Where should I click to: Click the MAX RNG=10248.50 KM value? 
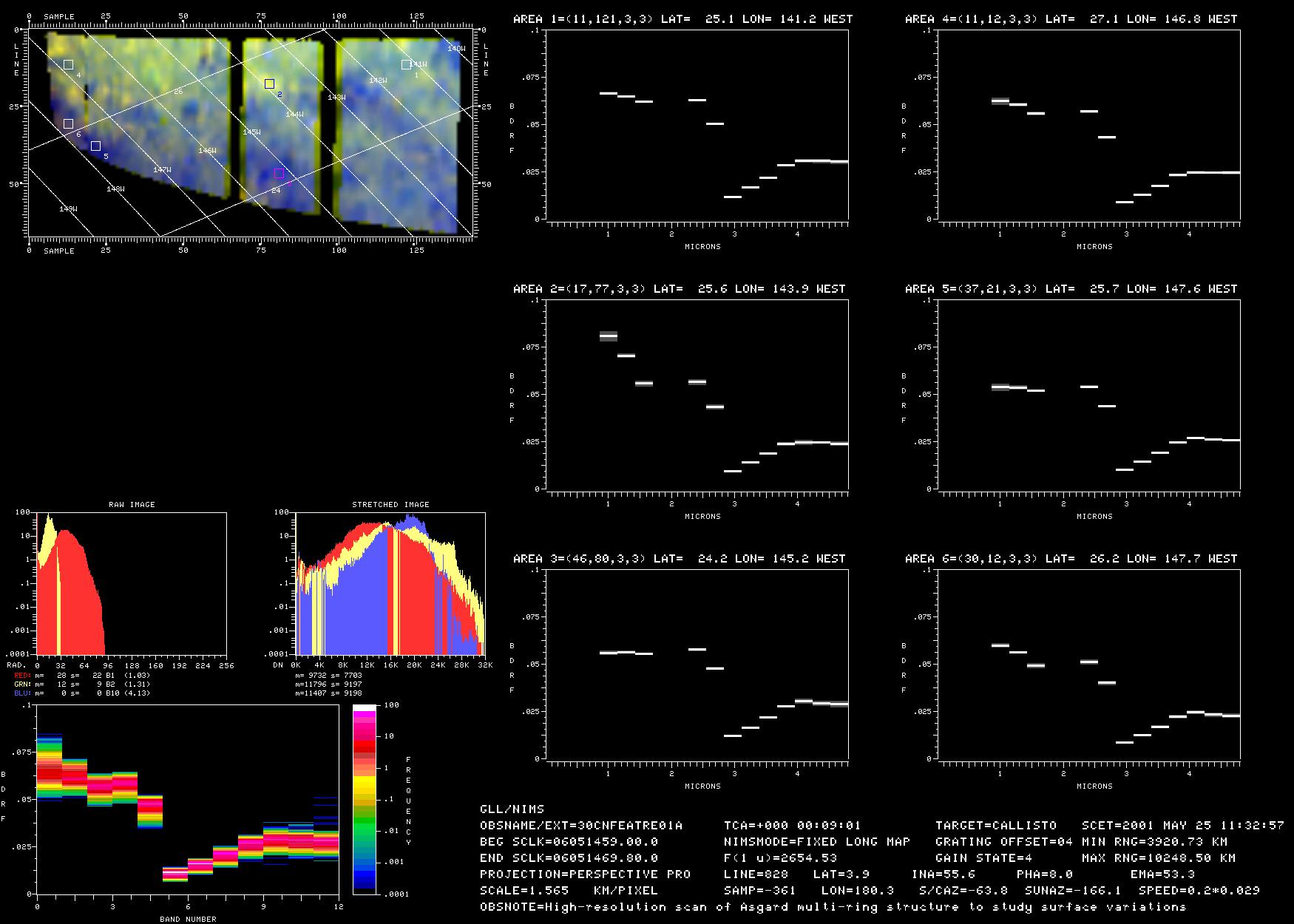click(x=1159, y=858)
